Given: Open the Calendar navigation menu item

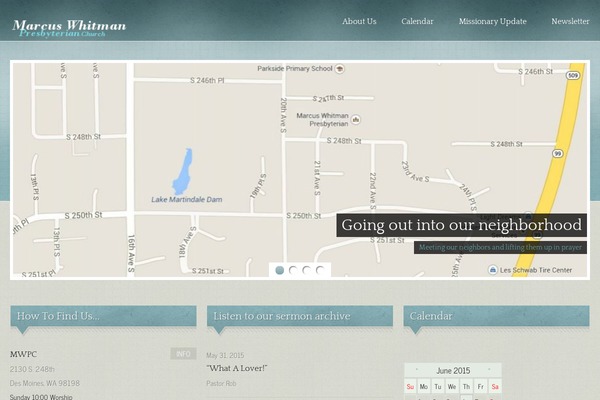Looking at the screenshot, I should (x=417, y=21).
